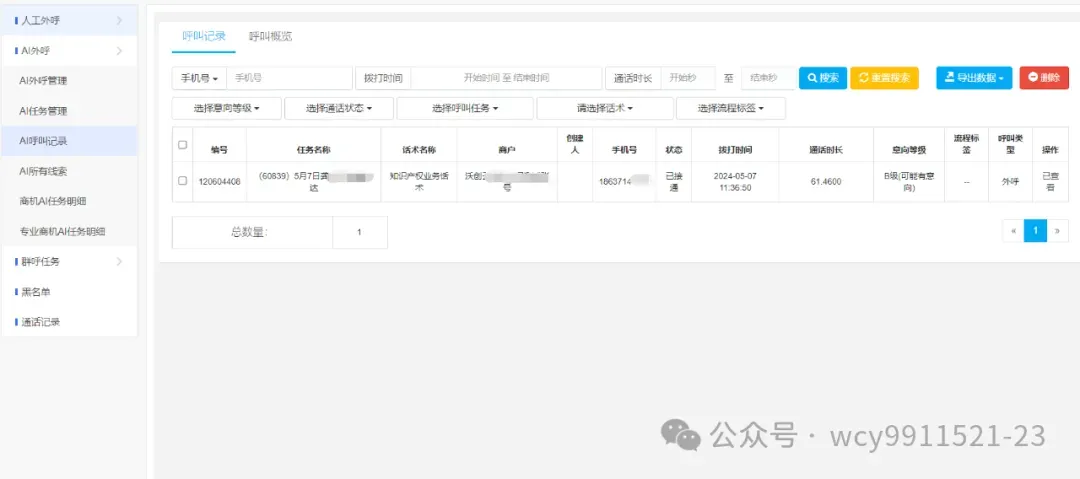Switch to the 呼叫概览 tab

tap(270, 37)
